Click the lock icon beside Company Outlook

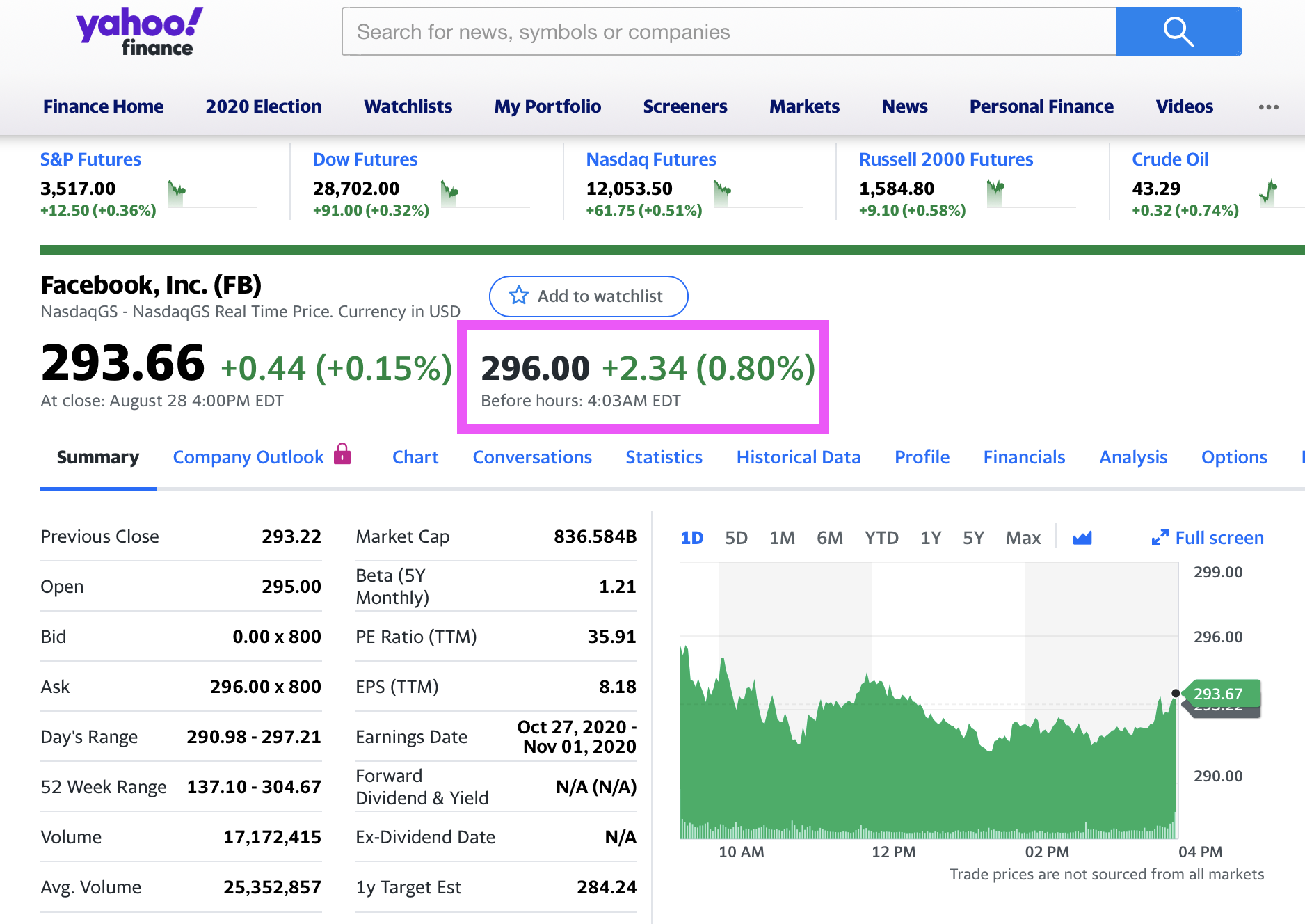click(342, 454)
